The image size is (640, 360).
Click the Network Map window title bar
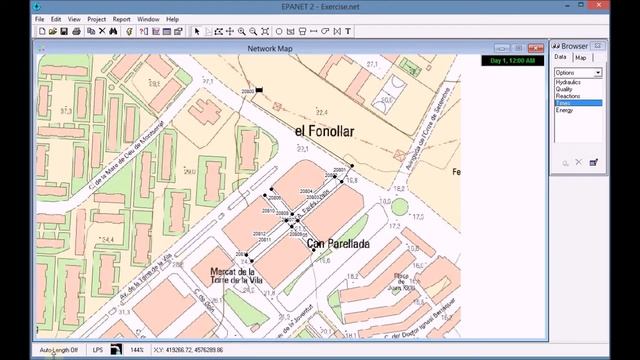tap(269, 48)
